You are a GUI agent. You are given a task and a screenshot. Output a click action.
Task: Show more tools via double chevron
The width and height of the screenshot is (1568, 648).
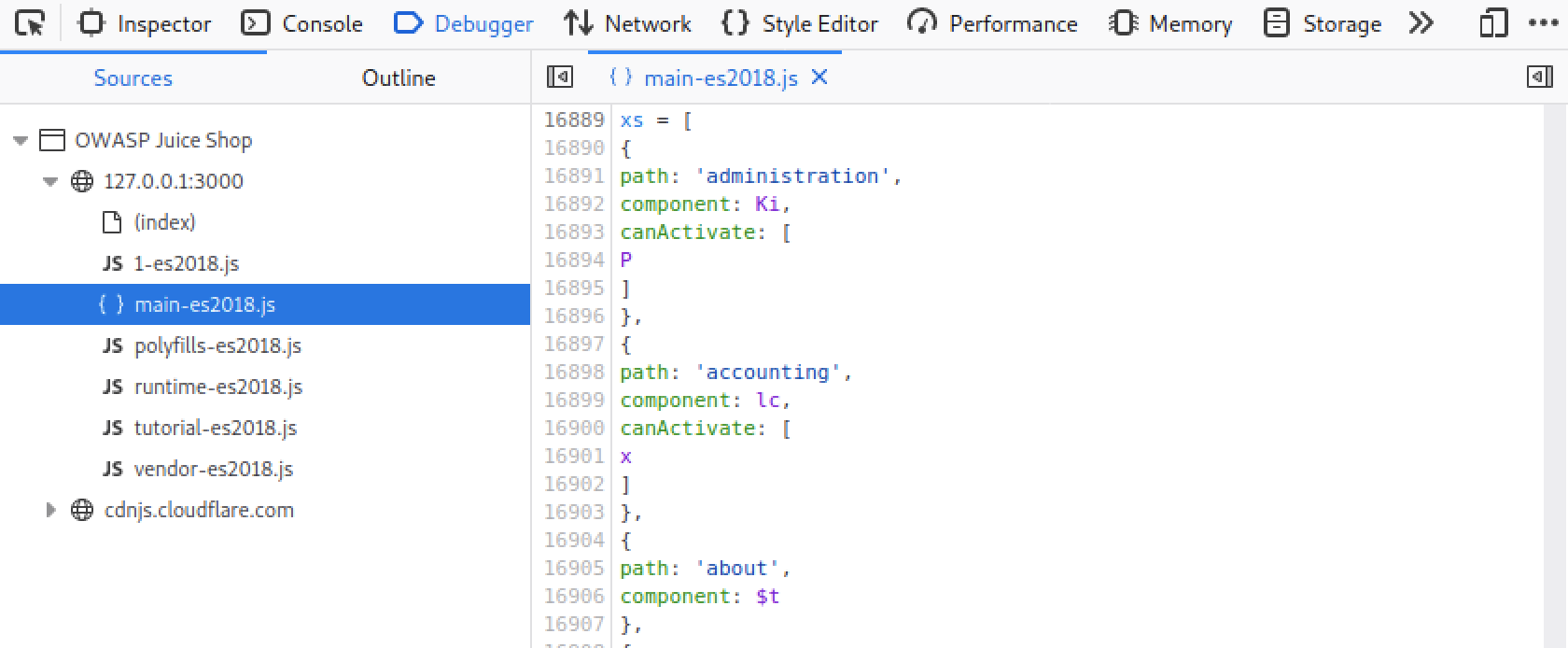point(1421,23)
